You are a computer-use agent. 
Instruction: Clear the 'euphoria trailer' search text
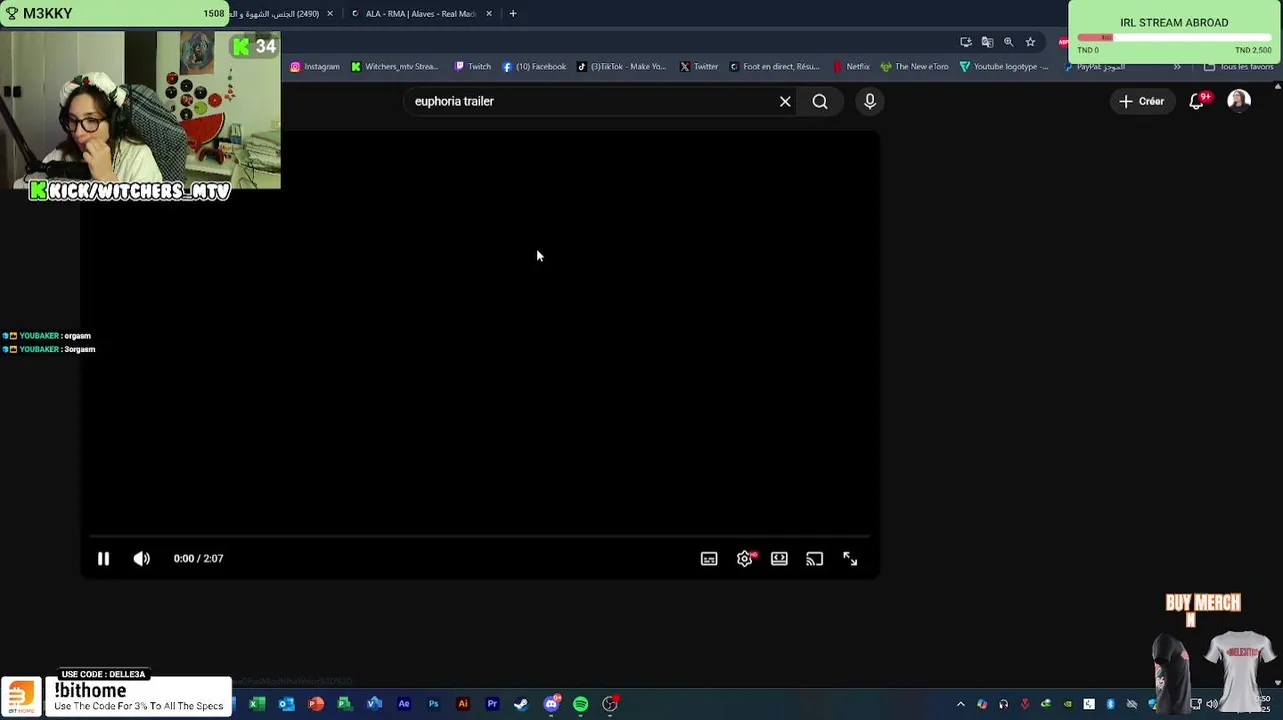click(785, 101)
